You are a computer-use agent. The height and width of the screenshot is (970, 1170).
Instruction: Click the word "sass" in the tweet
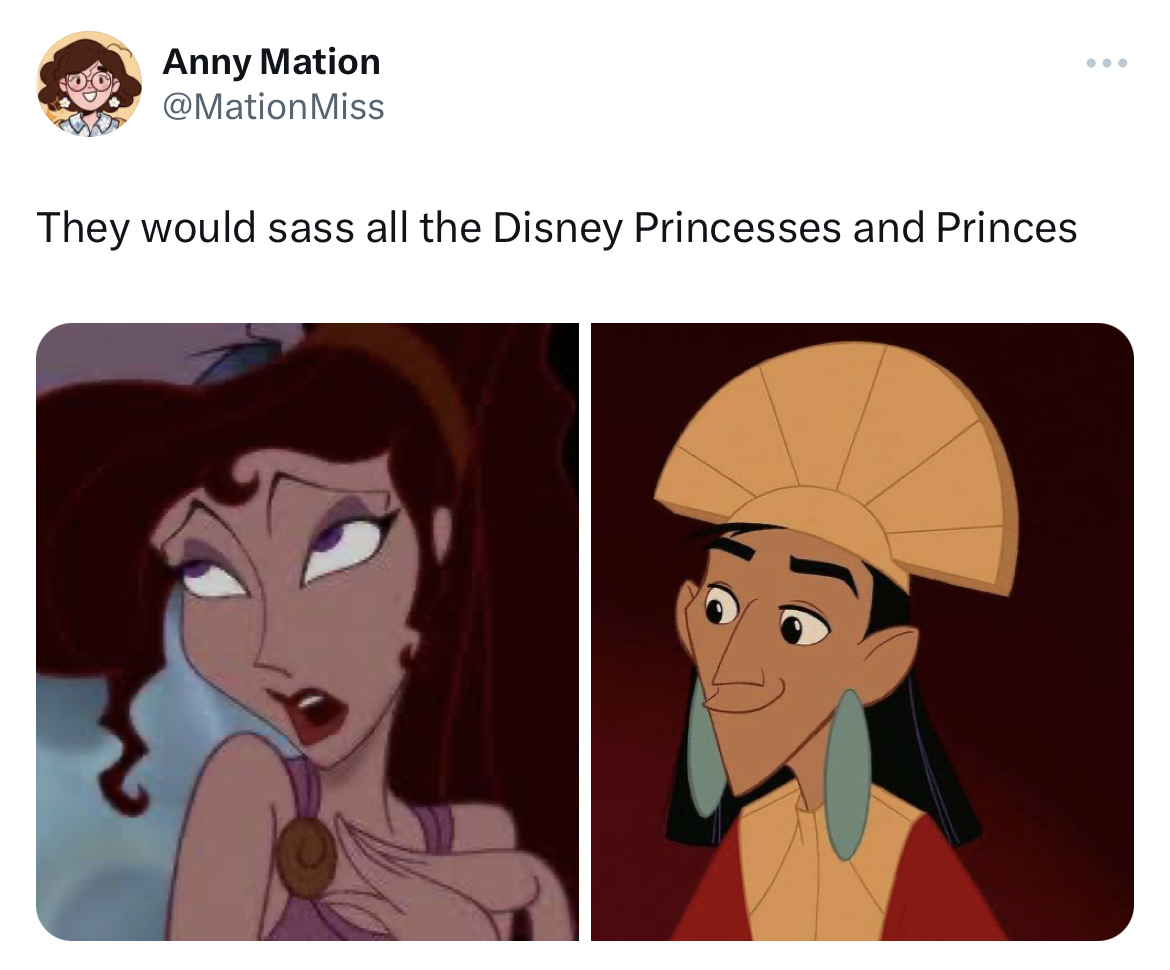311,228
